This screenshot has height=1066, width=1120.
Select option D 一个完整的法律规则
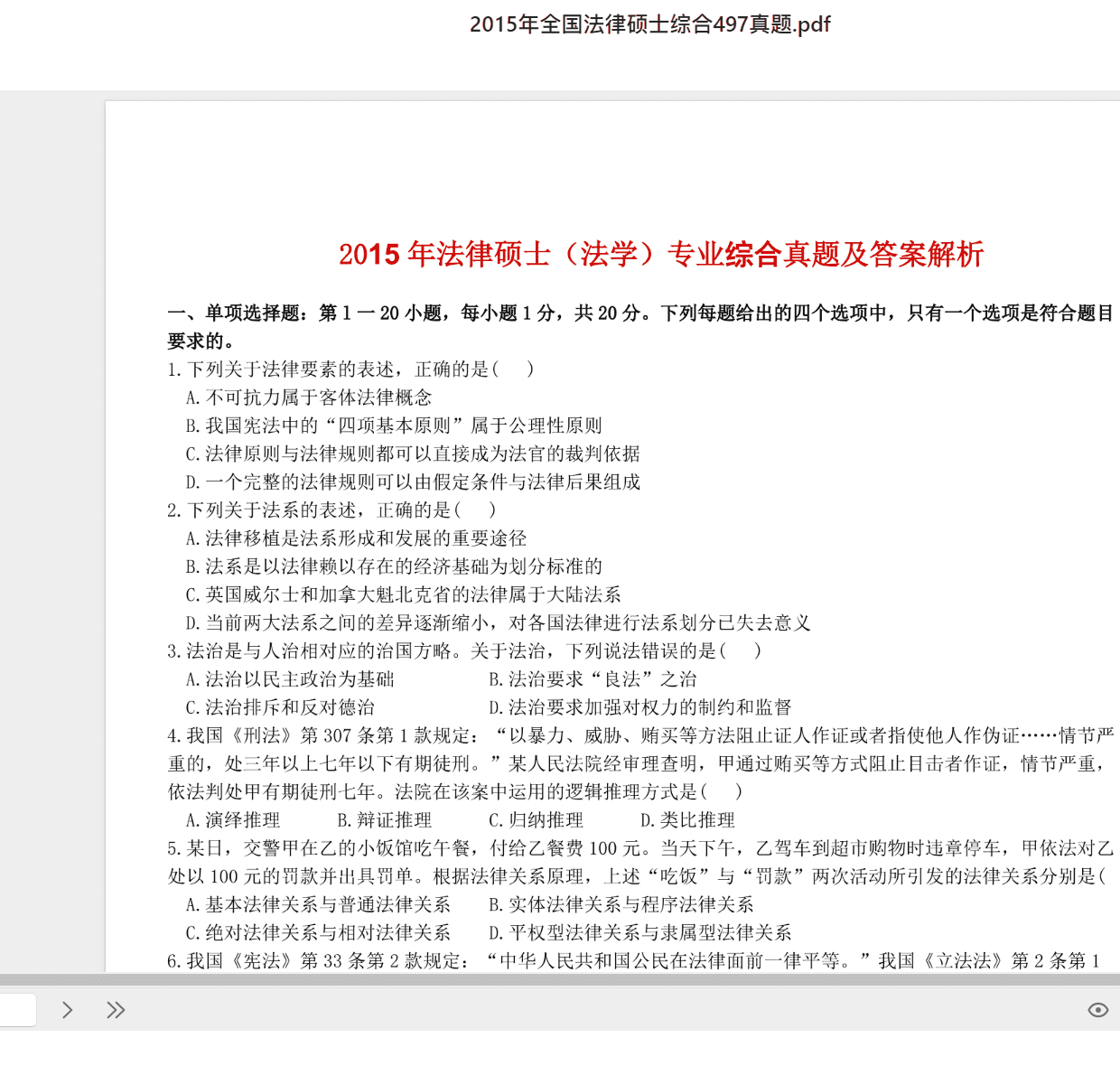pos(413,482)
